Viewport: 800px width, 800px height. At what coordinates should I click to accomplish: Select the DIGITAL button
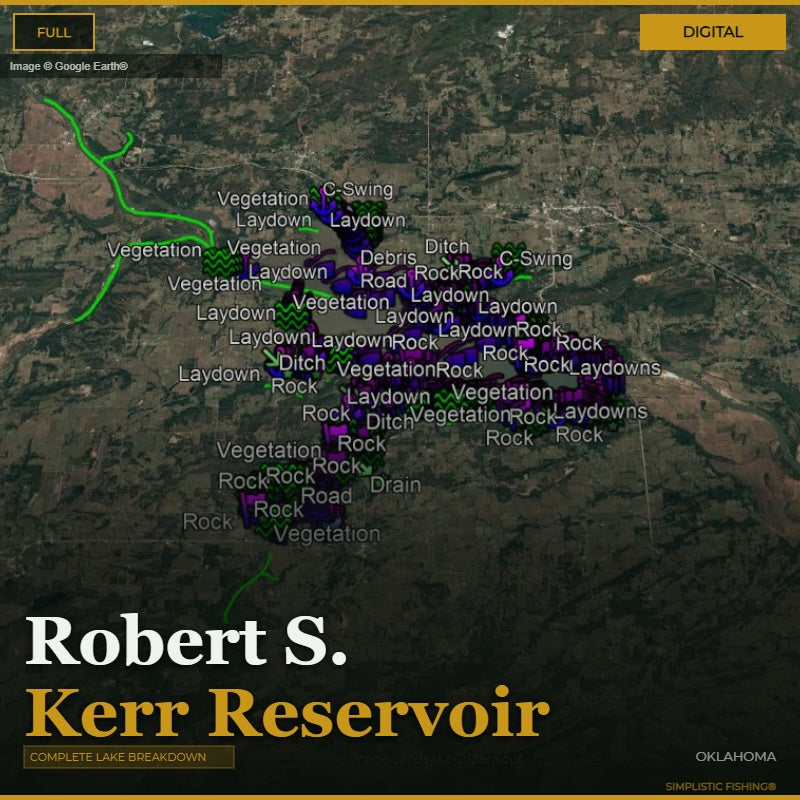click(712, 32)
